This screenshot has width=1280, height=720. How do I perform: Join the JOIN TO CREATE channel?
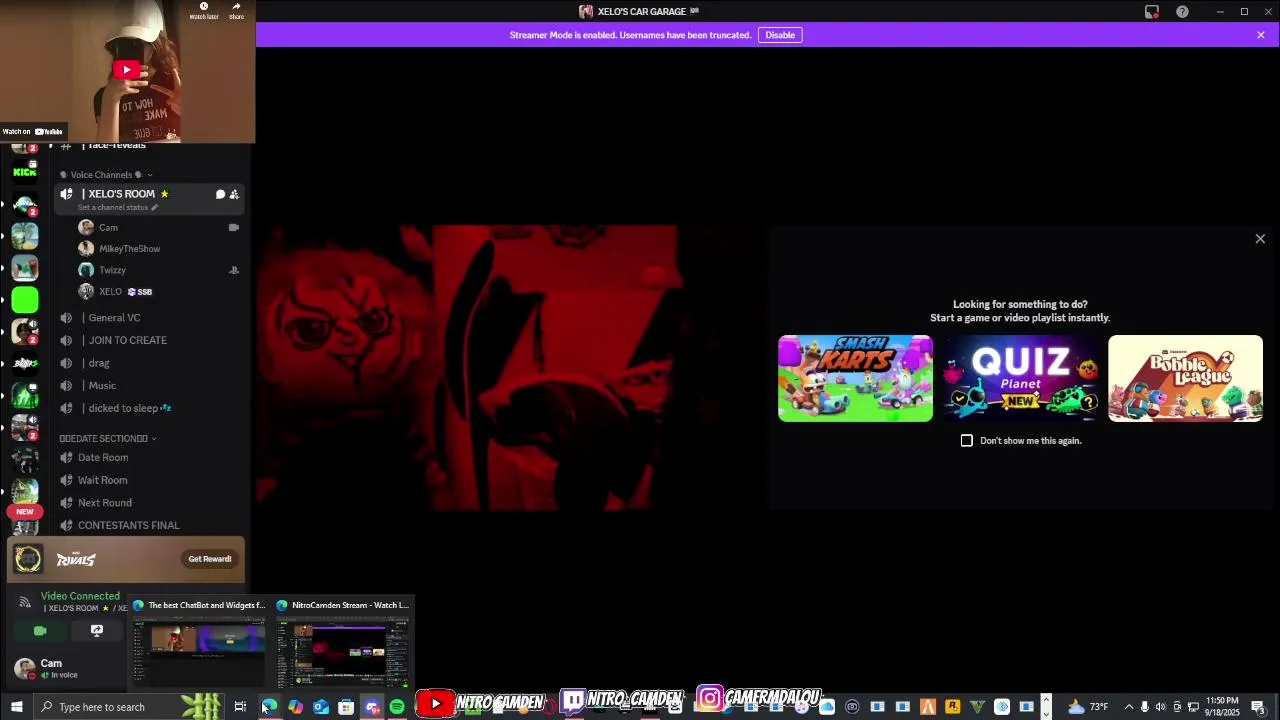pyautogui.click(x=150, y=340)
